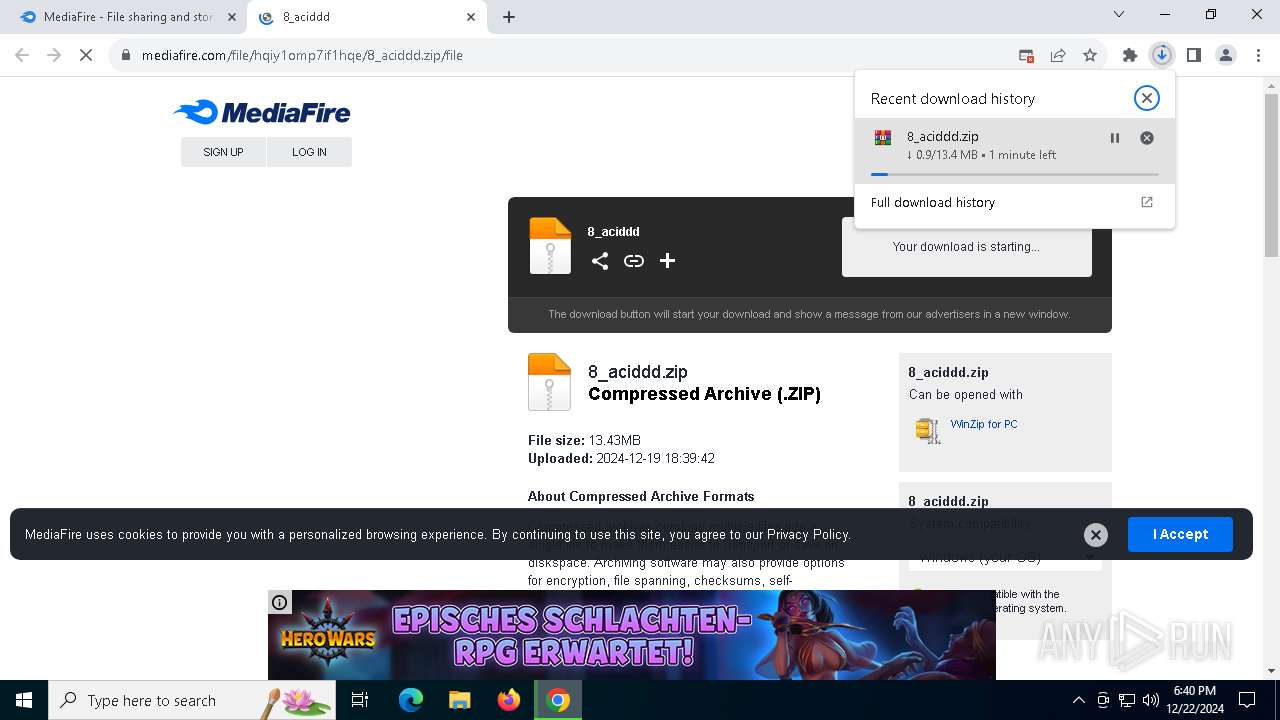The height and width of the screenshot is (720, 1280).
Task: View site information lock icon
Action: (x=126, y=55)
